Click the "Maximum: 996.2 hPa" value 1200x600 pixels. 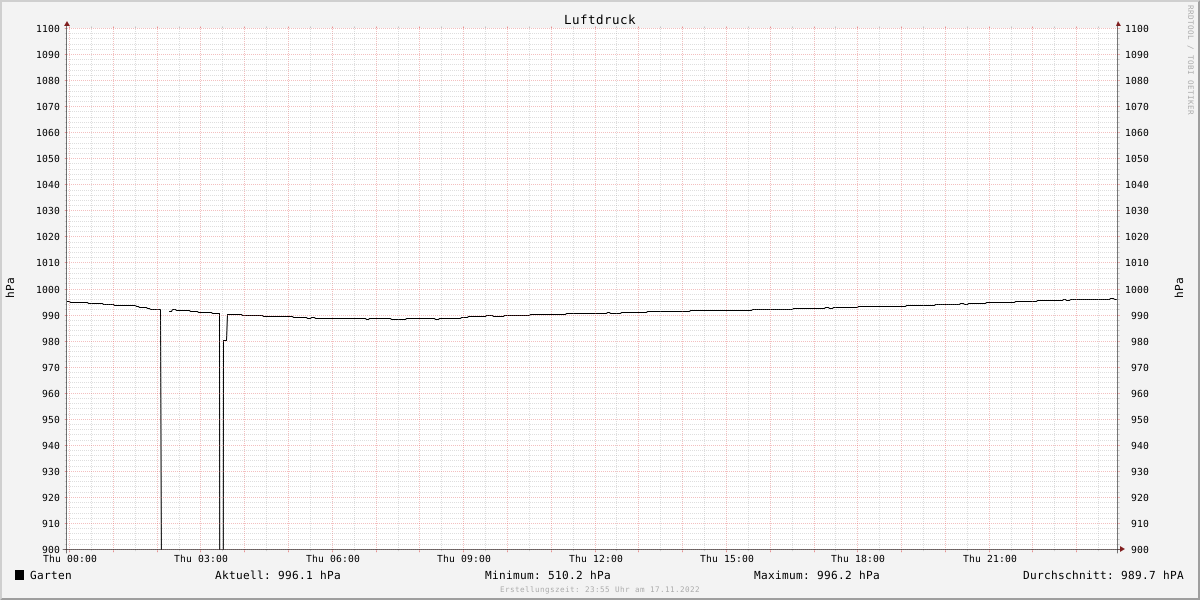[x=817, y=575]
